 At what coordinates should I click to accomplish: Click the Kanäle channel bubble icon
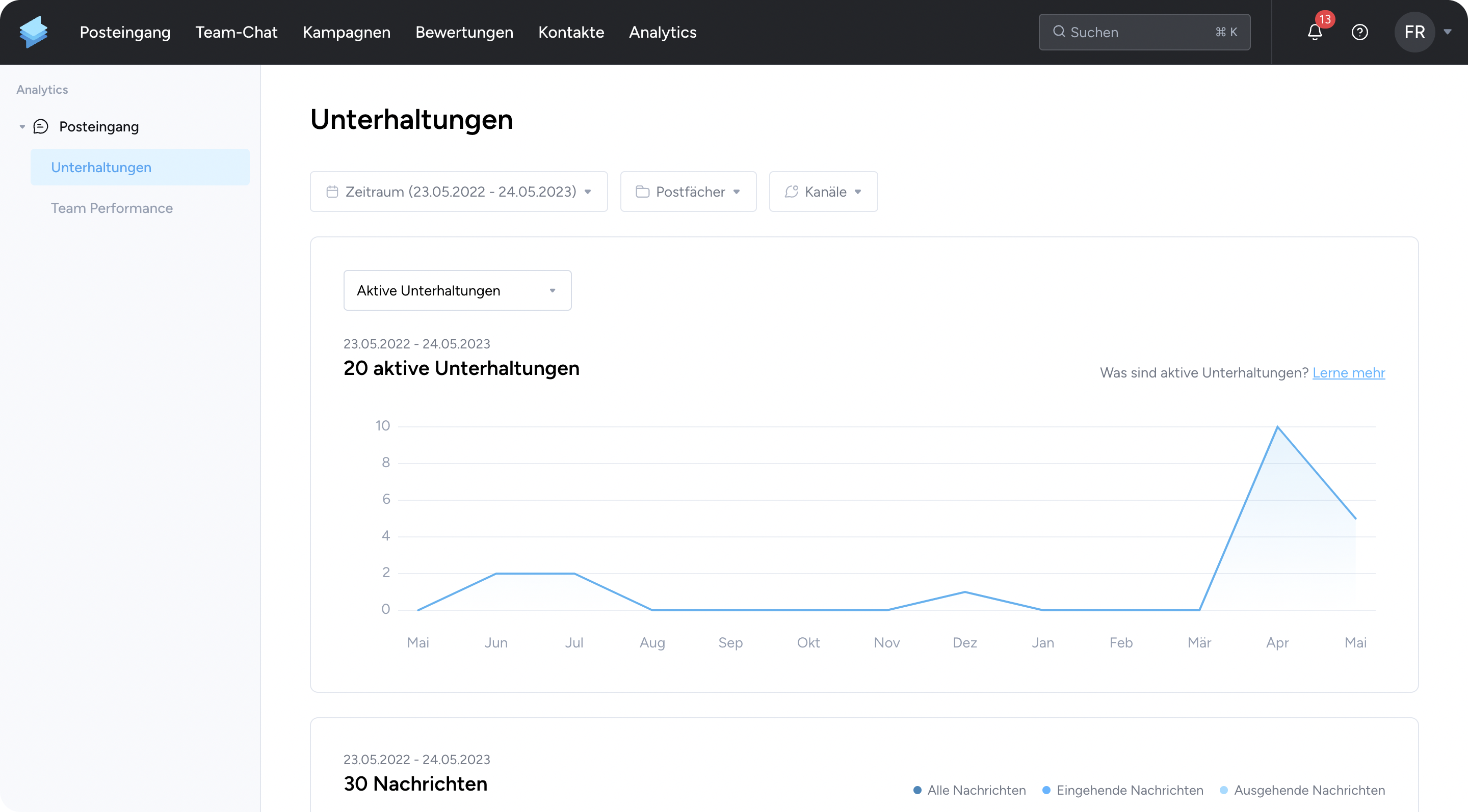791,192
